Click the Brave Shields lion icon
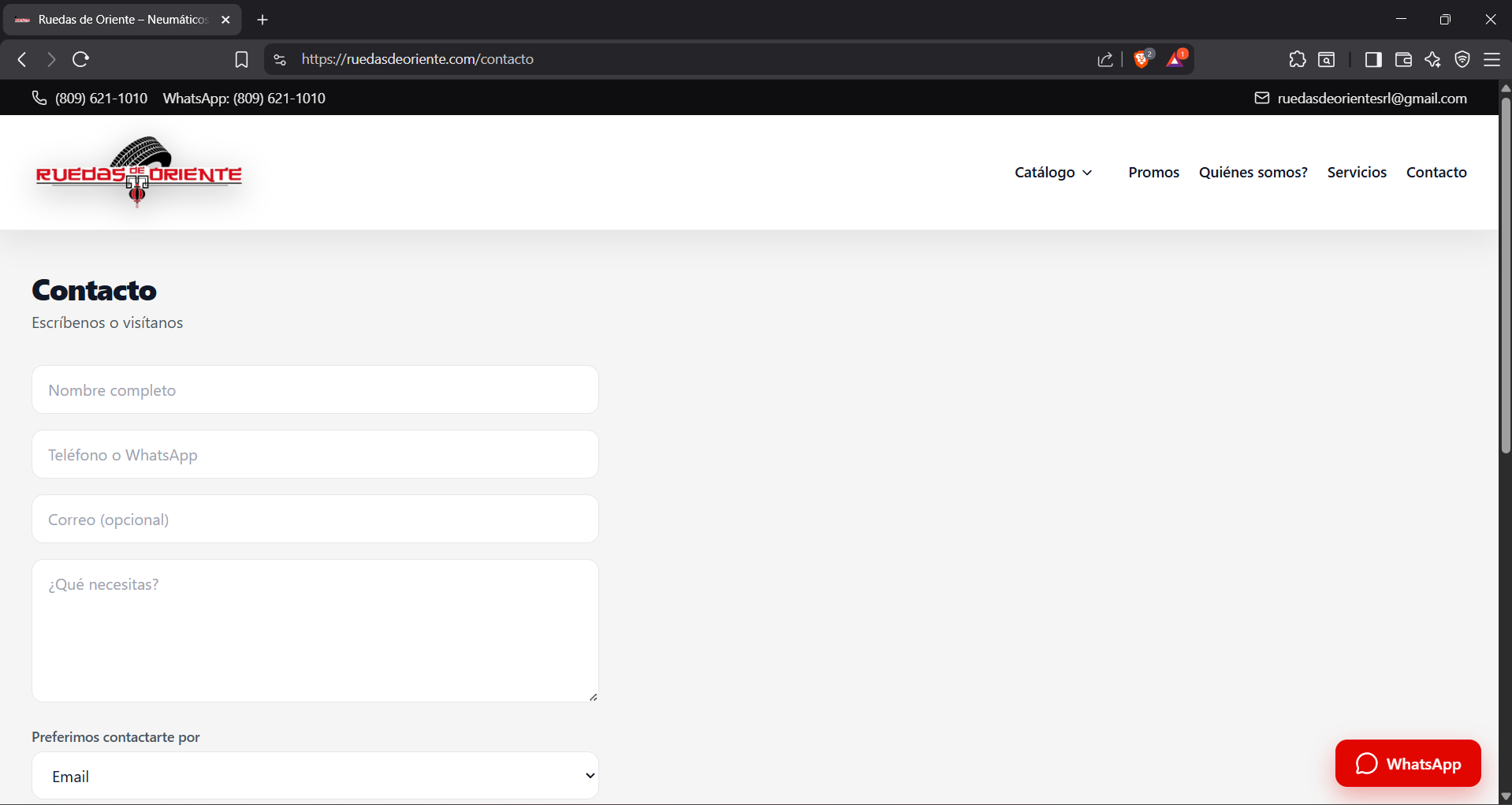The height and width of the screenshot is (805, 1512). [1141, 59]
